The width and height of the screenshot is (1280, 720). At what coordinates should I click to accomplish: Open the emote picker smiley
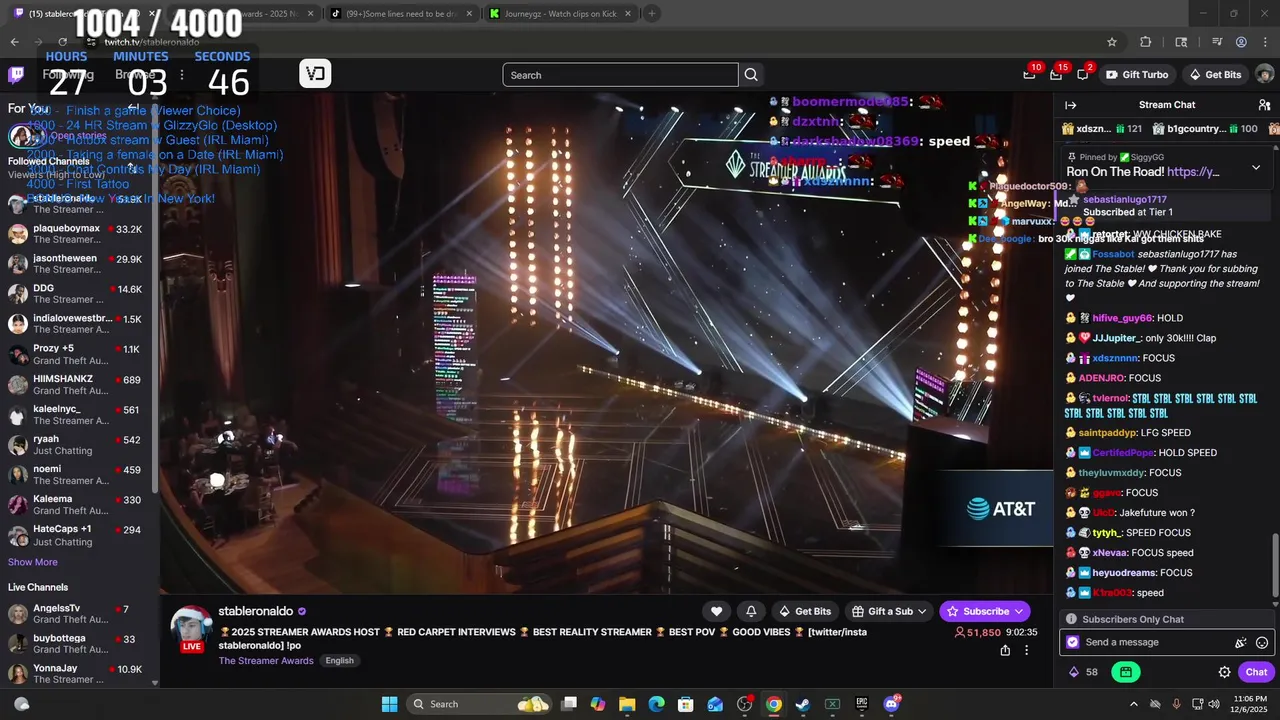coord(1262,643)
